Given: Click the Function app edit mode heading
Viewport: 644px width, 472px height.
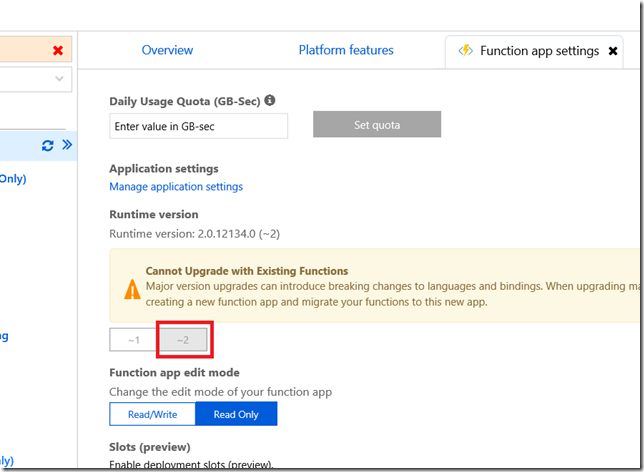Looking at the screenshot, I should tap(175, 373).
